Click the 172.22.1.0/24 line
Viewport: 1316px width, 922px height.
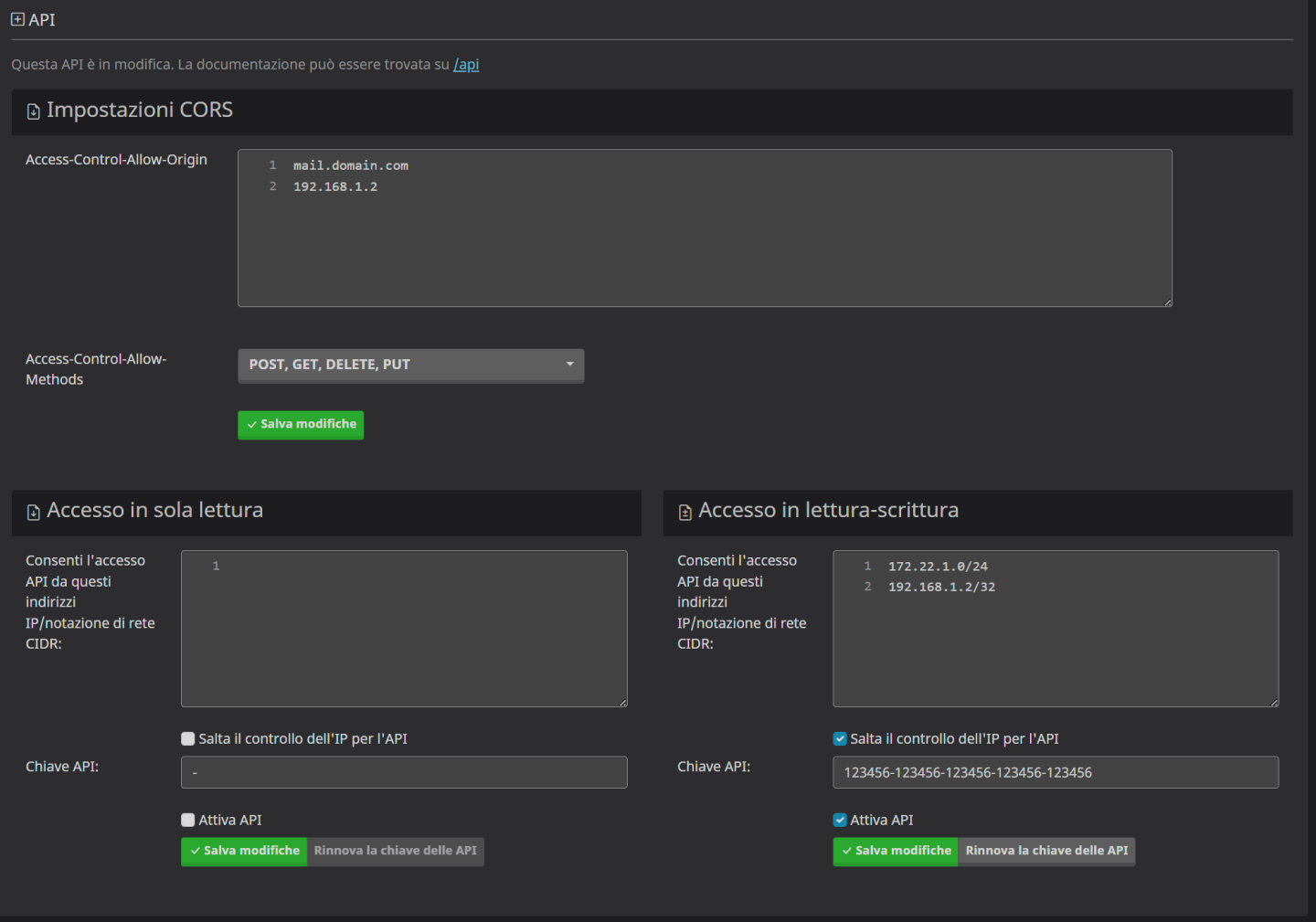click(938, 567)
